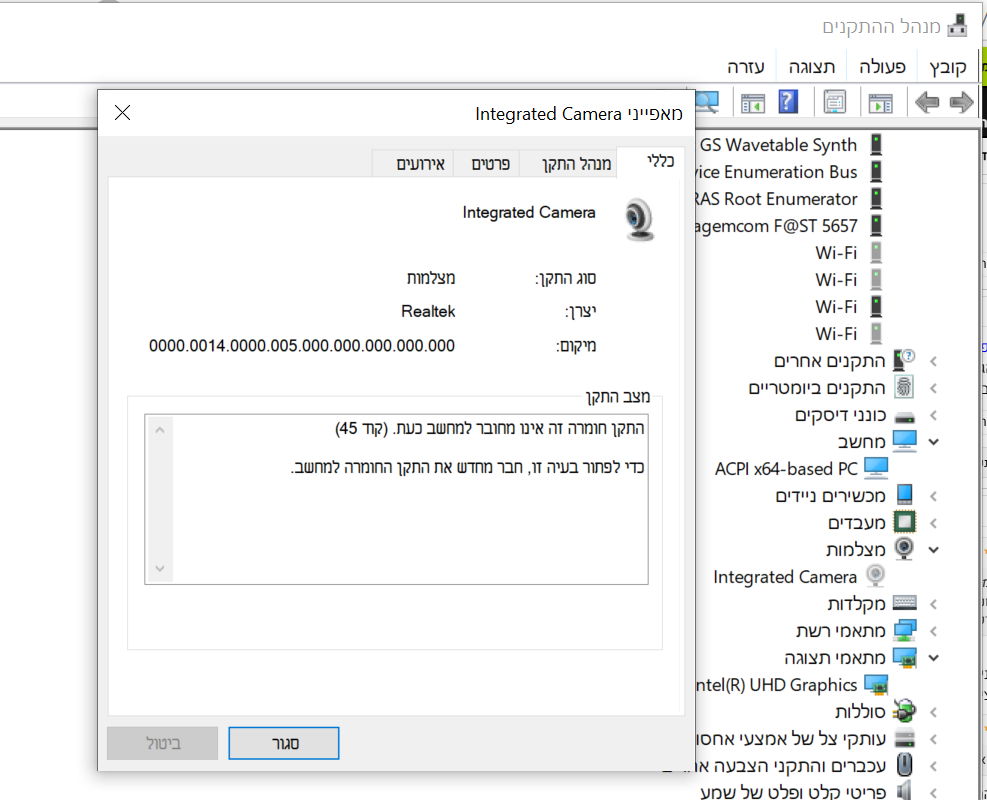The width and height of the screenshot is (987, 800).
Task: Expand the מתאמי רשת category
Action: [933, 631]
